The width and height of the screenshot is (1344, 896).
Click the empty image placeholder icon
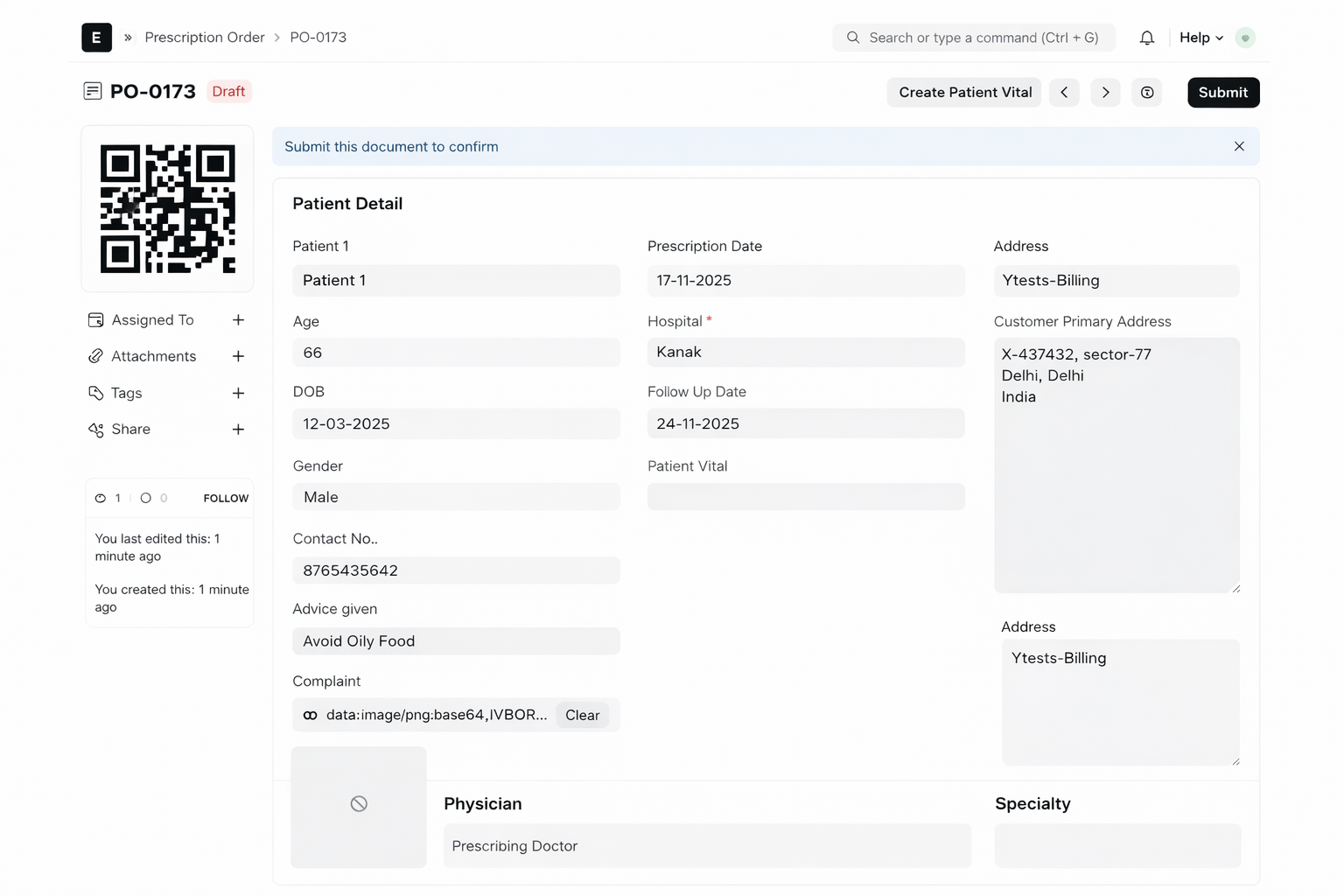pyautogui.click(x=359, y=803)
